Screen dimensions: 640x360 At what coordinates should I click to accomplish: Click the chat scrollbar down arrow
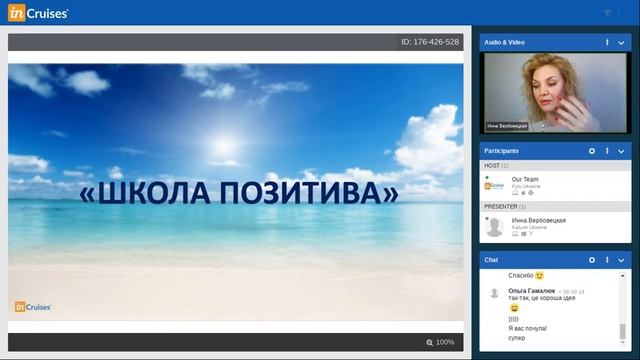tap(622, 342)
